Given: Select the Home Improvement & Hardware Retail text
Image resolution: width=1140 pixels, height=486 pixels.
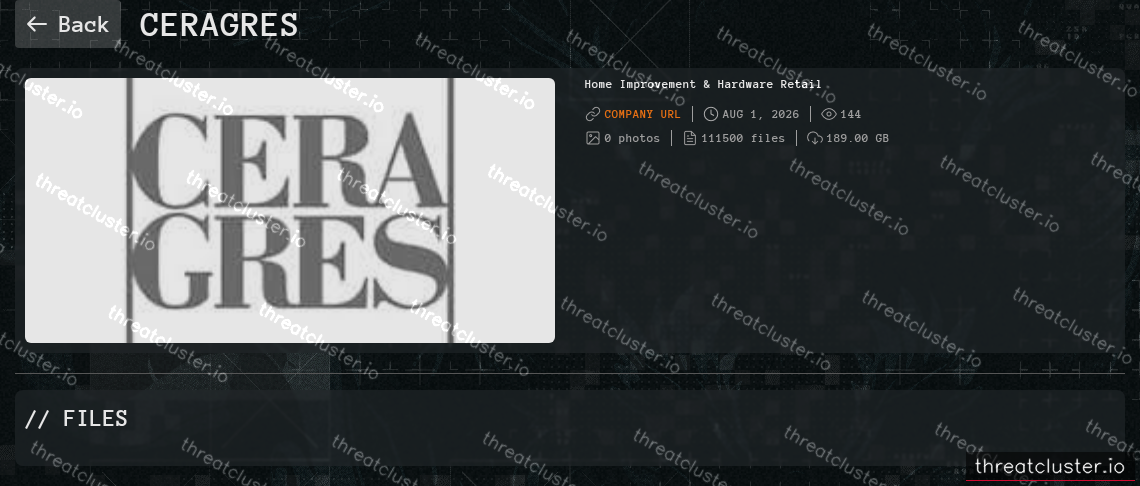Looking at the screenshot, I should click(x=703, y=84).
